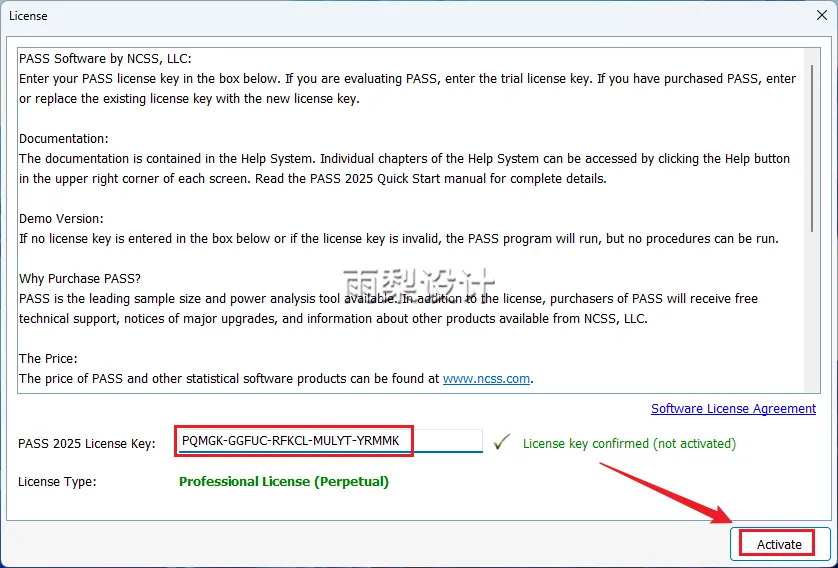Open the Software License Agreement link
This screenshot has height=568, width=838.
click(733, 409)
